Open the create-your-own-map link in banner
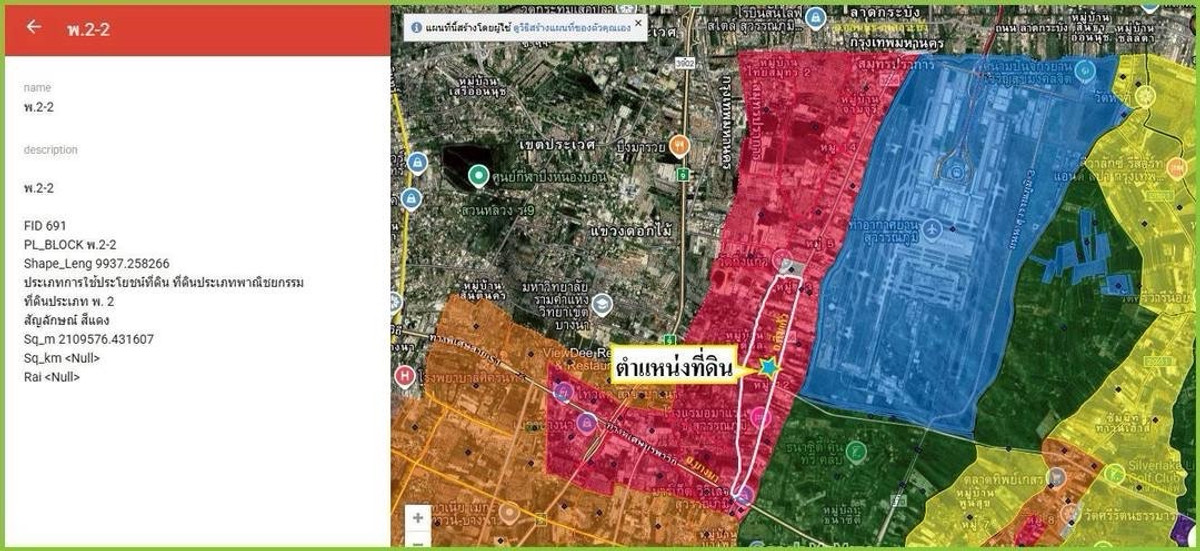The width and height of the screenshot is (1200, 551). click(571, 28)
